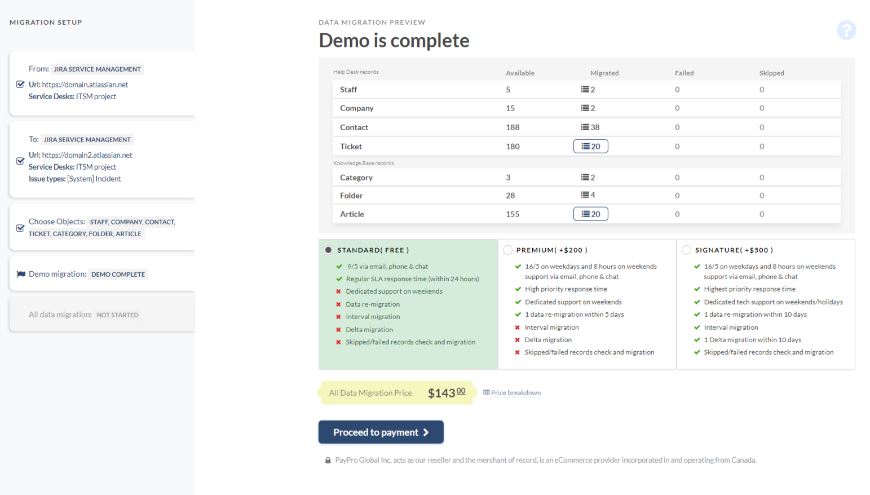The height and width of the screenshot is (495, 870).
Task: Click the lock icon beside PayPro notice
Action: (328, 460)
